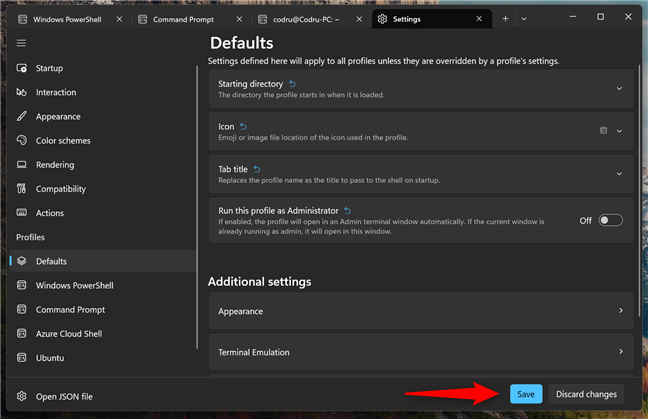
Task: Click the gear icon beside Open JSON file
Action: pos(21,396)
